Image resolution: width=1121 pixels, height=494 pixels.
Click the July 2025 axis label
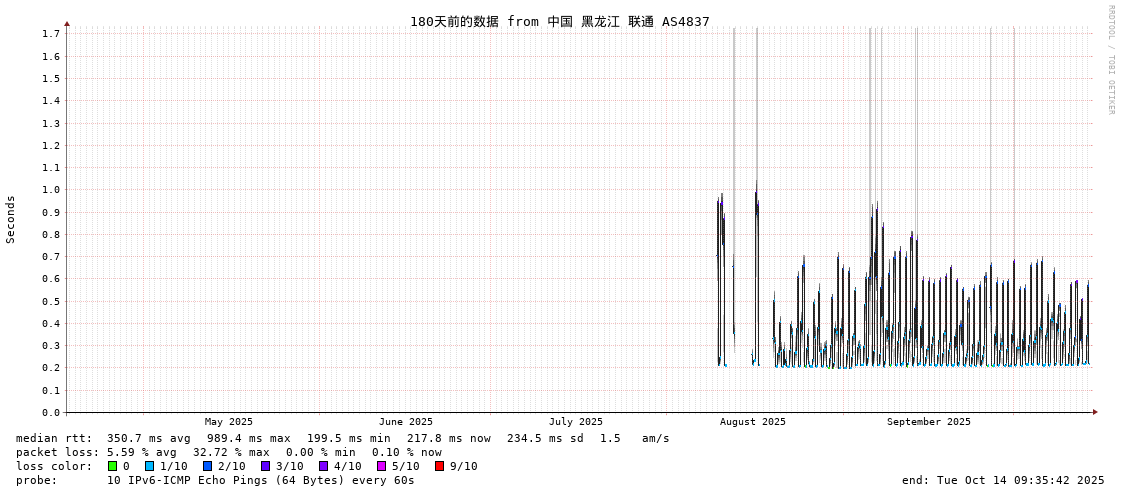(576, 422)
